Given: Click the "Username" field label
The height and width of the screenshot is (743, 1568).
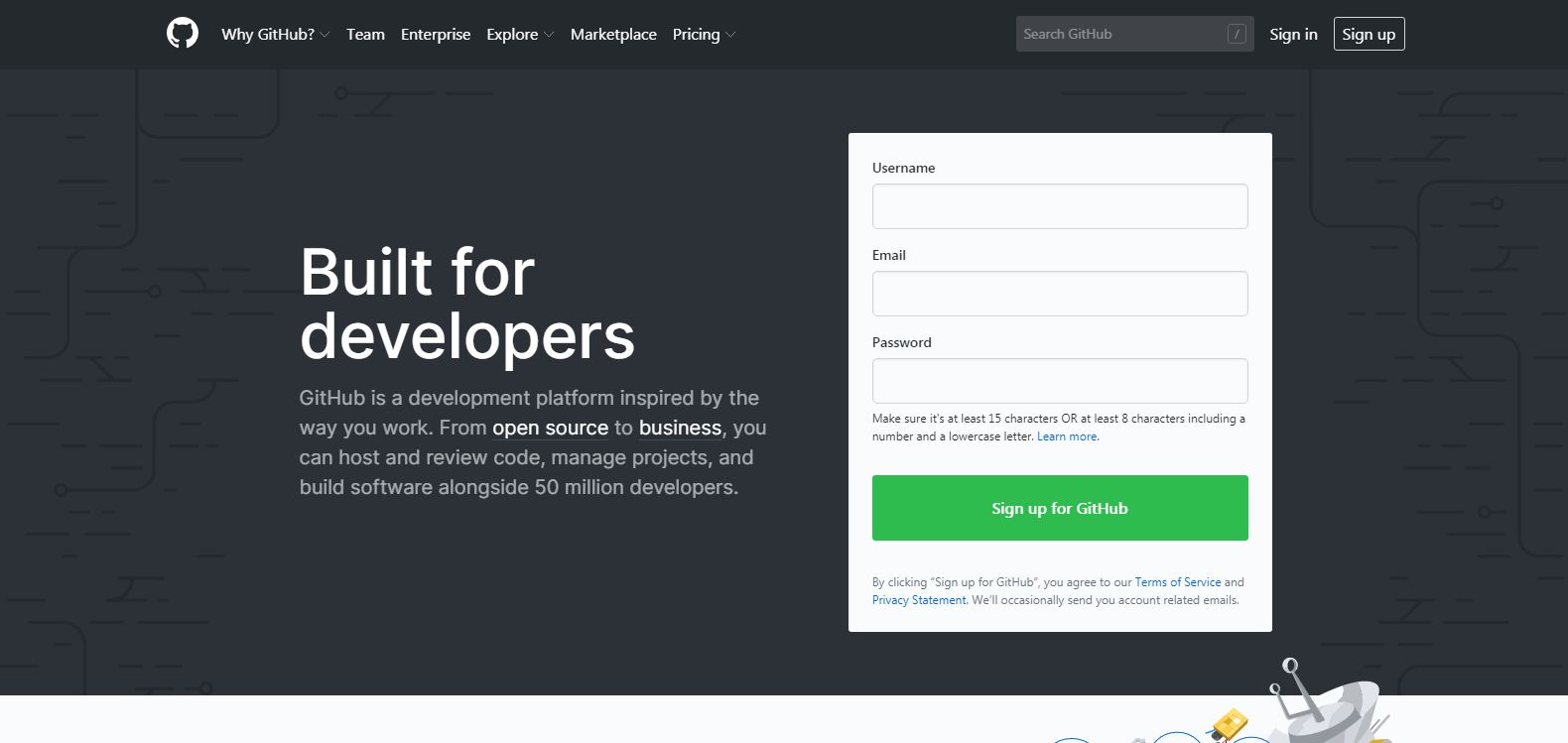Looking at the screenshot, I should point(903,168).
